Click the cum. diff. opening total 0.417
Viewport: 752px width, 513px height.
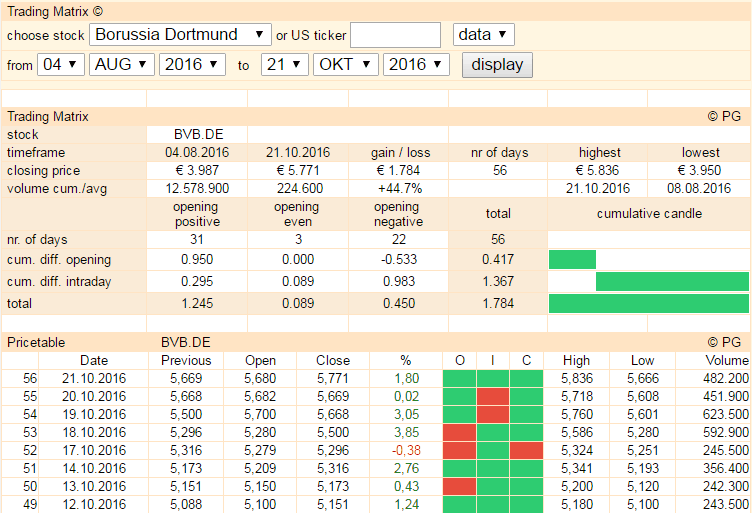coord(498,259)
